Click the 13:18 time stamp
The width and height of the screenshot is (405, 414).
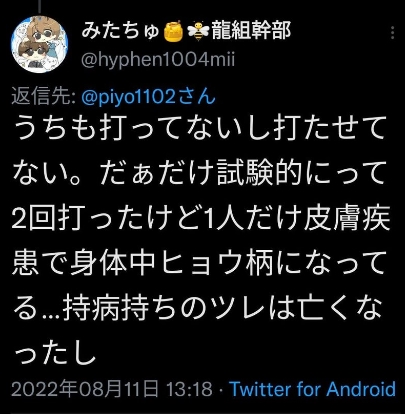pos(189,389)
